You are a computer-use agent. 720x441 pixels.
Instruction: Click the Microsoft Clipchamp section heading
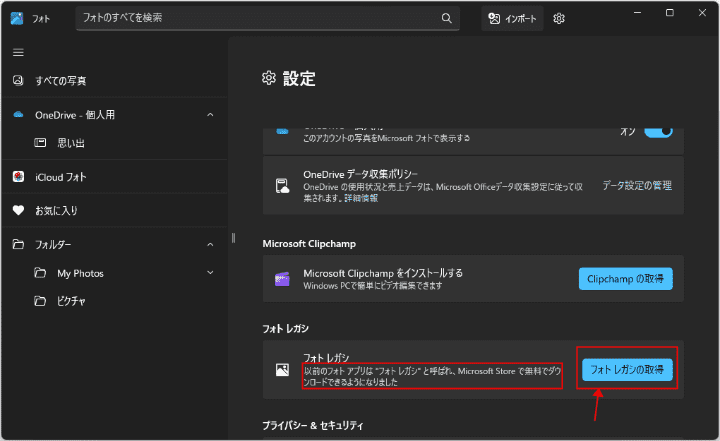click(x=309, y=244)
